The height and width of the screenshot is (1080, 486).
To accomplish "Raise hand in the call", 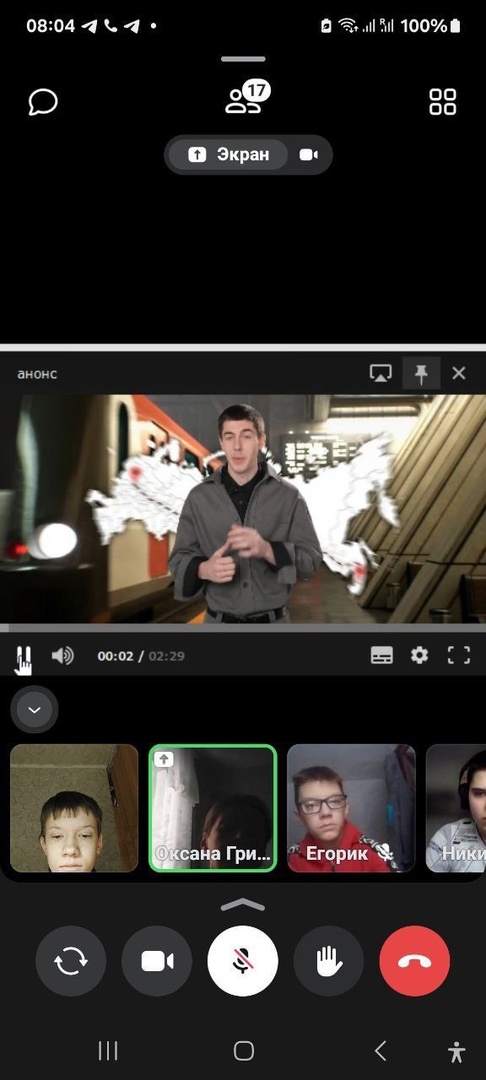I will point(329,961).
